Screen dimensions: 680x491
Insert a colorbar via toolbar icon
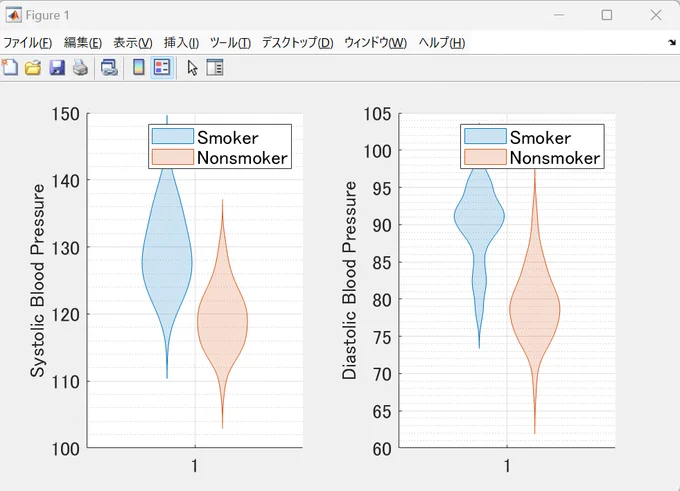pos(139,68)
